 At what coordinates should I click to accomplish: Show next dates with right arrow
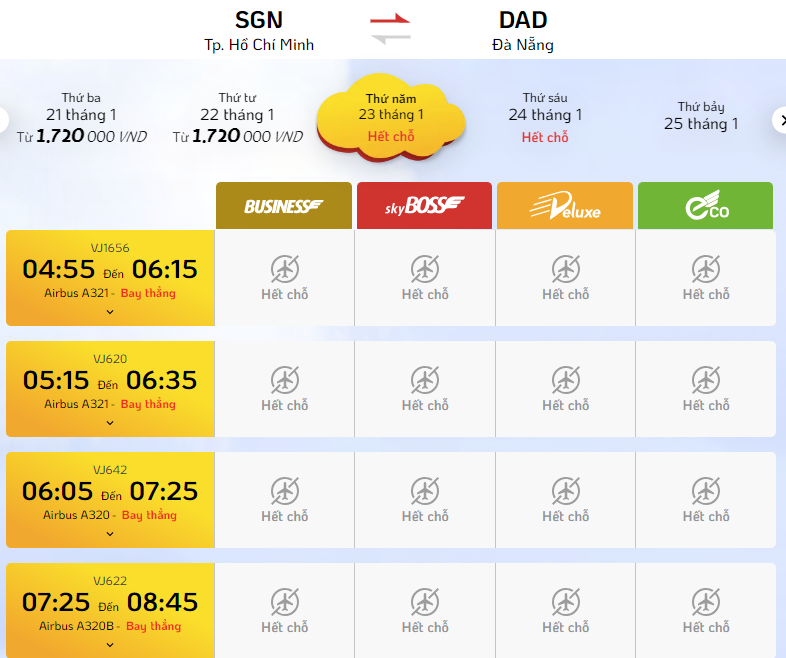click(x=779, y=120)
